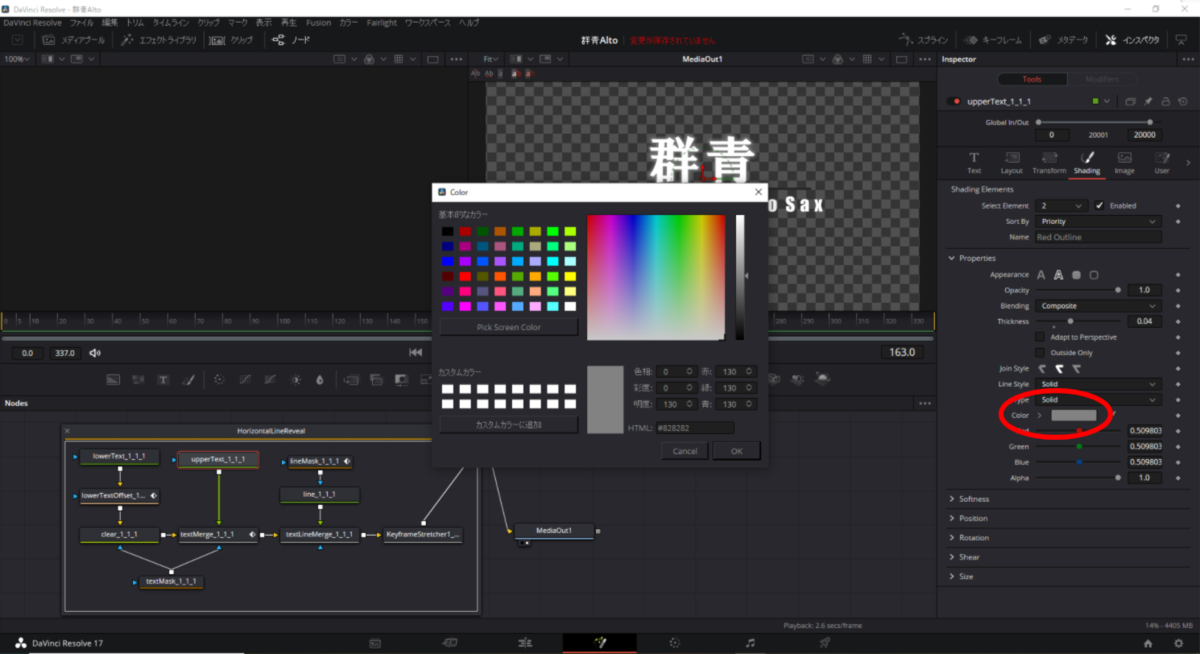Switch to the Image tab
The width and height of the screenshot is (1200, 654).
1125,163
